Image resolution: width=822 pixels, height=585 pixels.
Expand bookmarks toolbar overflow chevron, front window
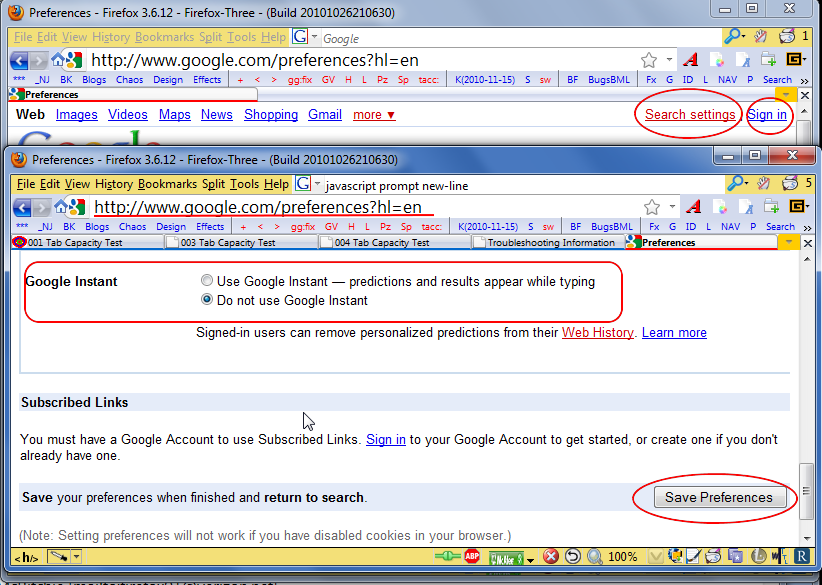tap(807, 228)
